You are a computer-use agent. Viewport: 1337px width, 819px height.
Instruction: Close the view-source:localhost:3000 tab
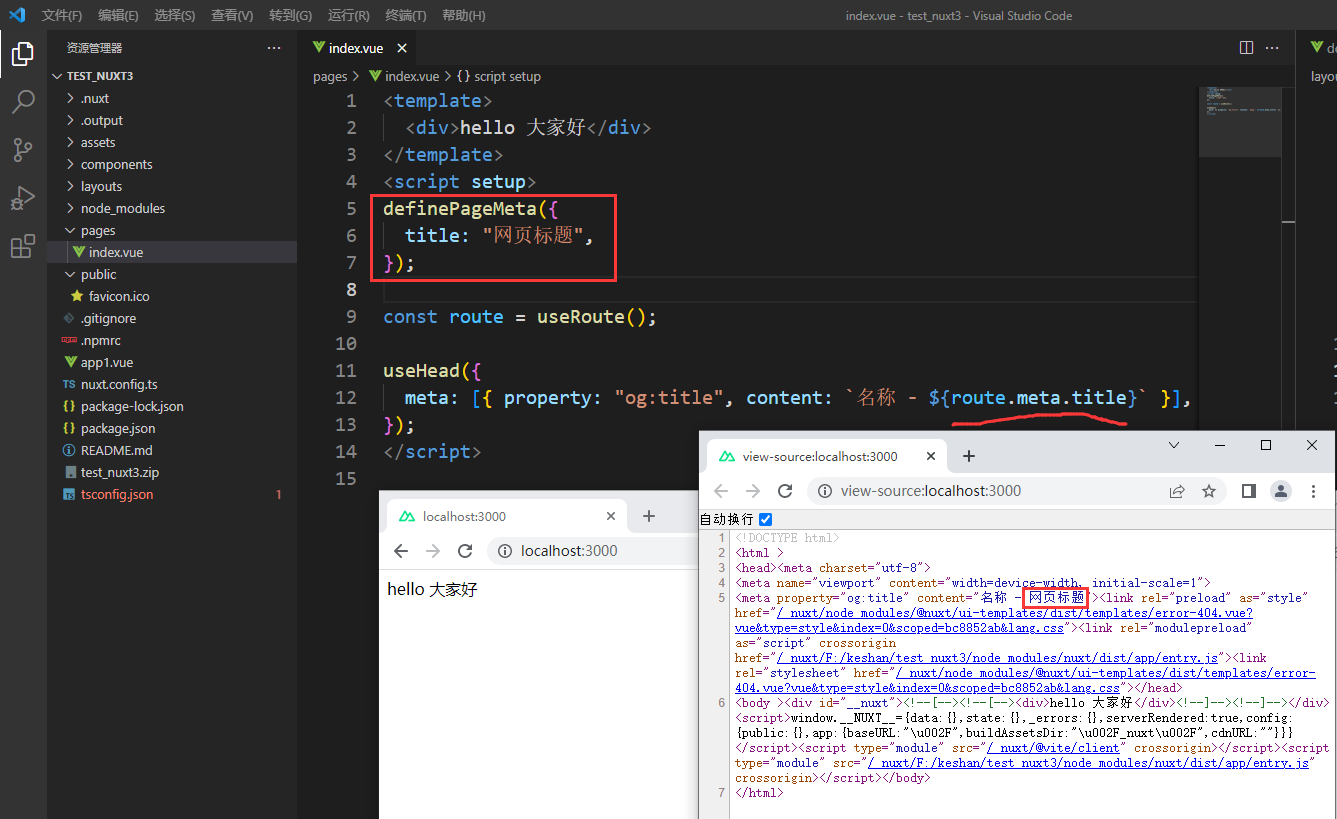932,456
